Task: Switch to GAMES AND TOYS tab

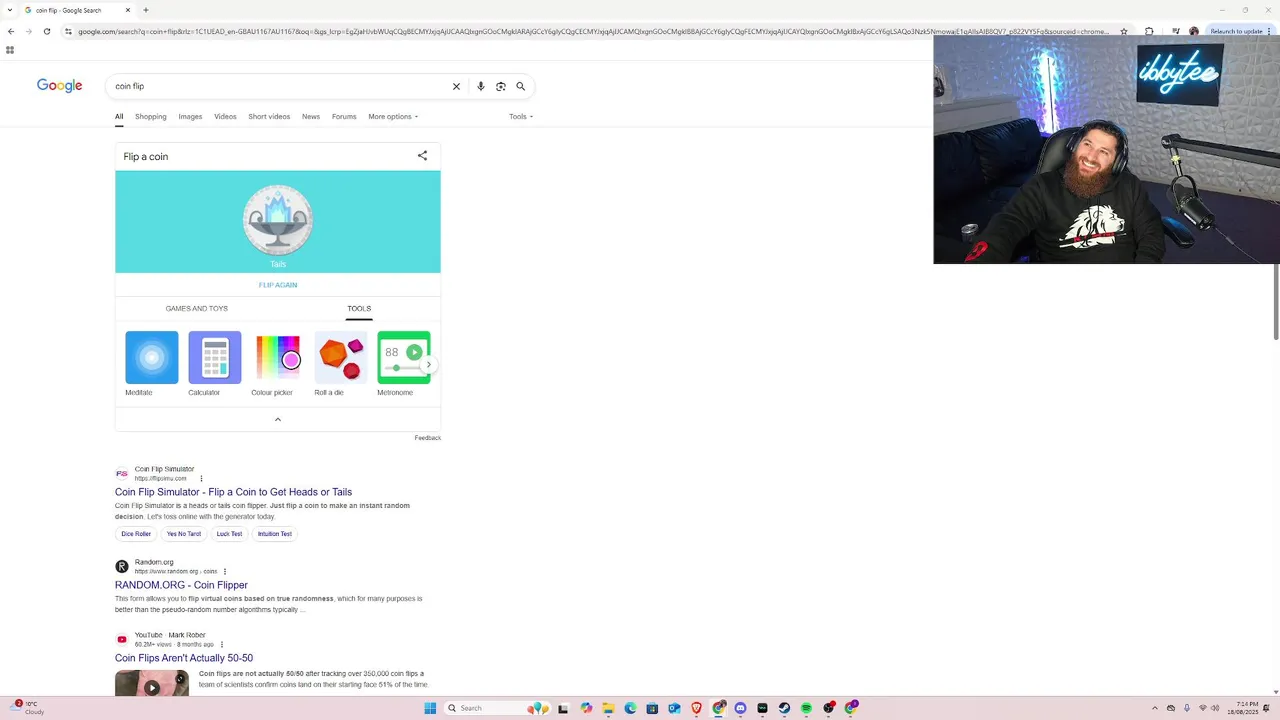Action: tap(197, 309)
